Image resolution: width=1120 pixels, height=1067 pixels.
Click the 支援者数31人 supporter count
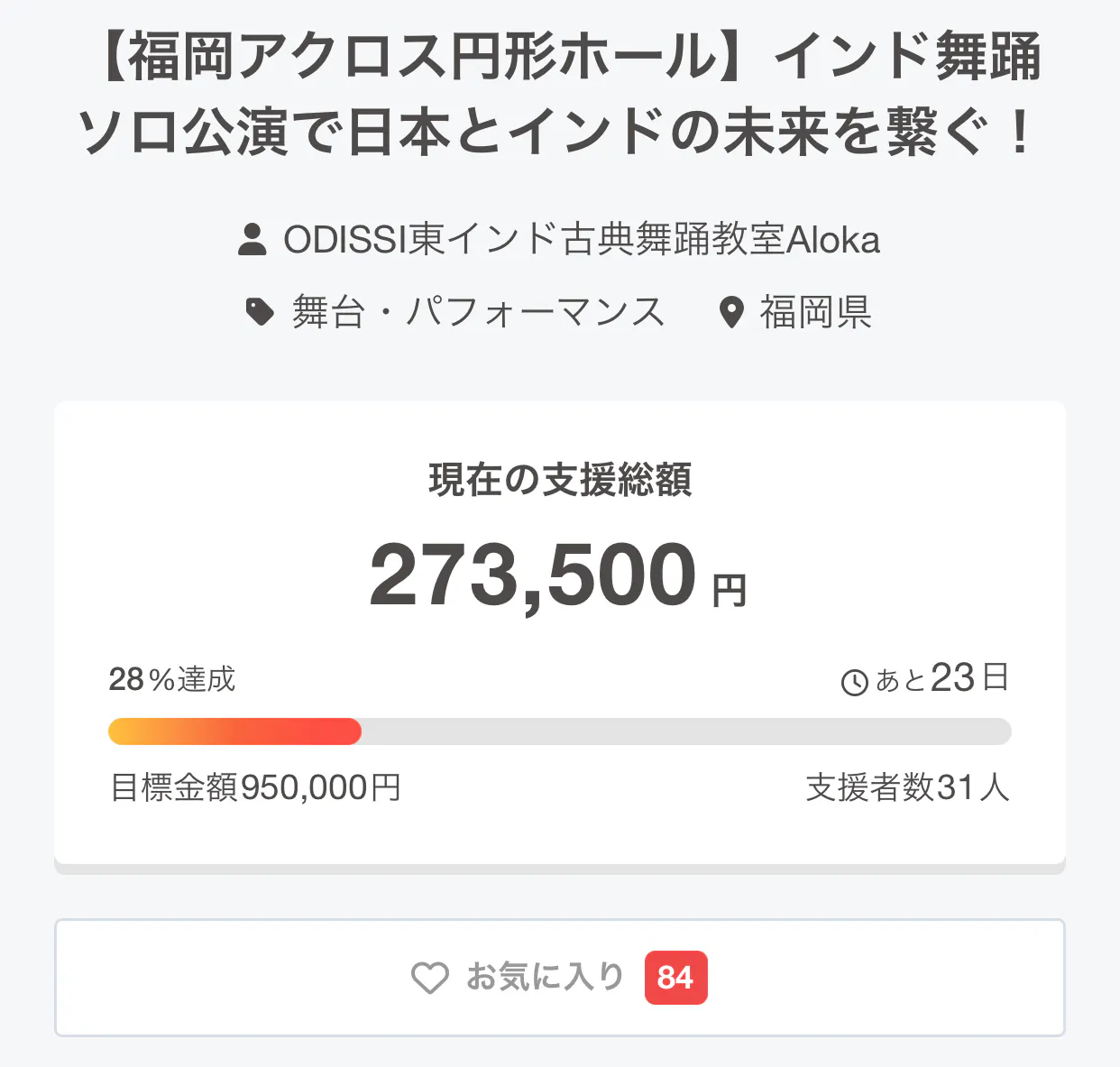pyautogui.click(x=907, y=787)
